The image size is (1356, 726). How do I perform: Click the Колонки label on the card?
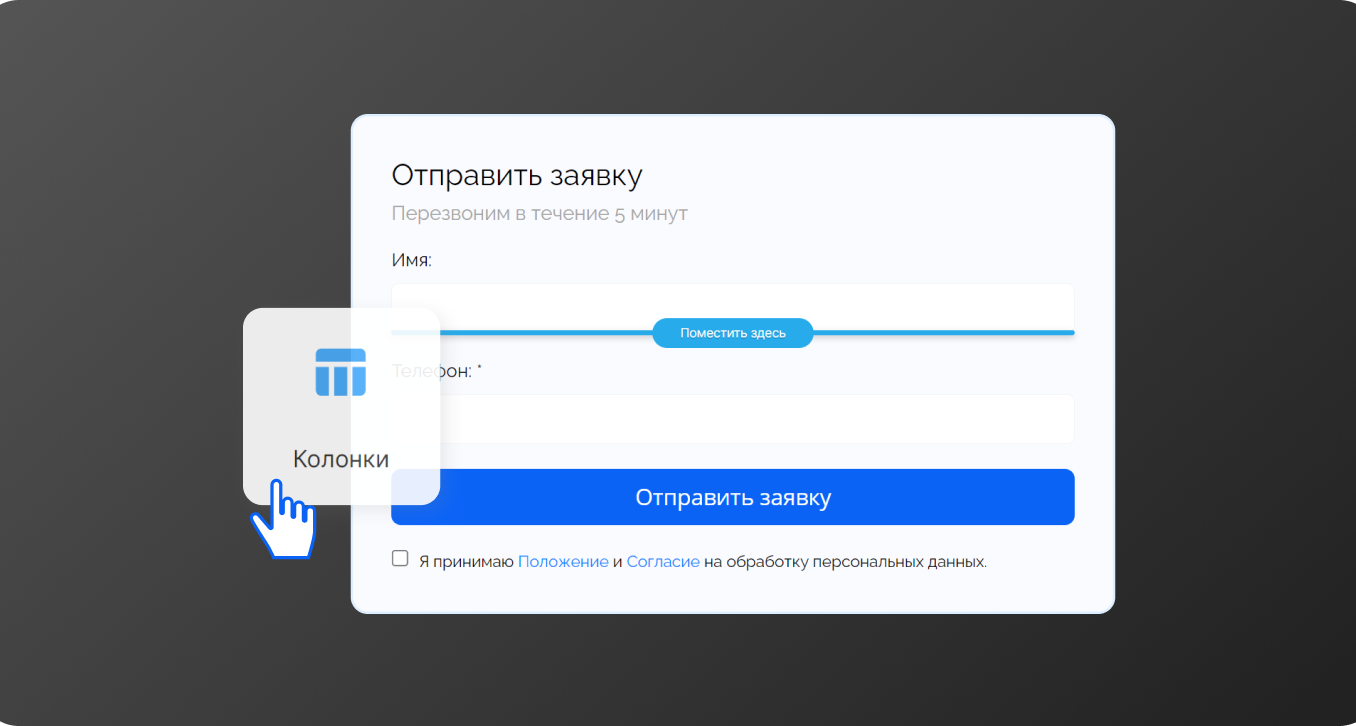coord(341,459)
